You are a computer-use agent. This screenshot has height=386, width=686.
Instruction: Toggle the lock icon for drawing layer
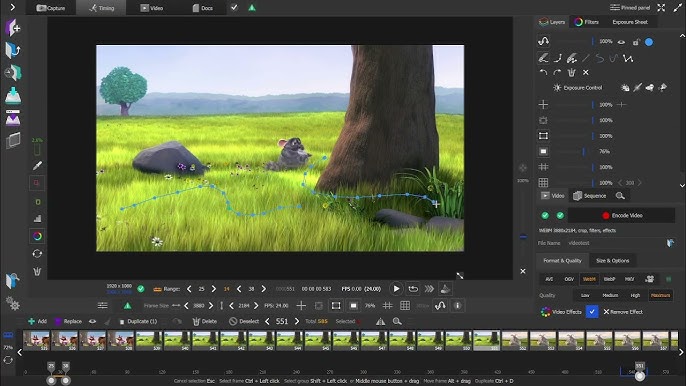(x=636, y=42)
